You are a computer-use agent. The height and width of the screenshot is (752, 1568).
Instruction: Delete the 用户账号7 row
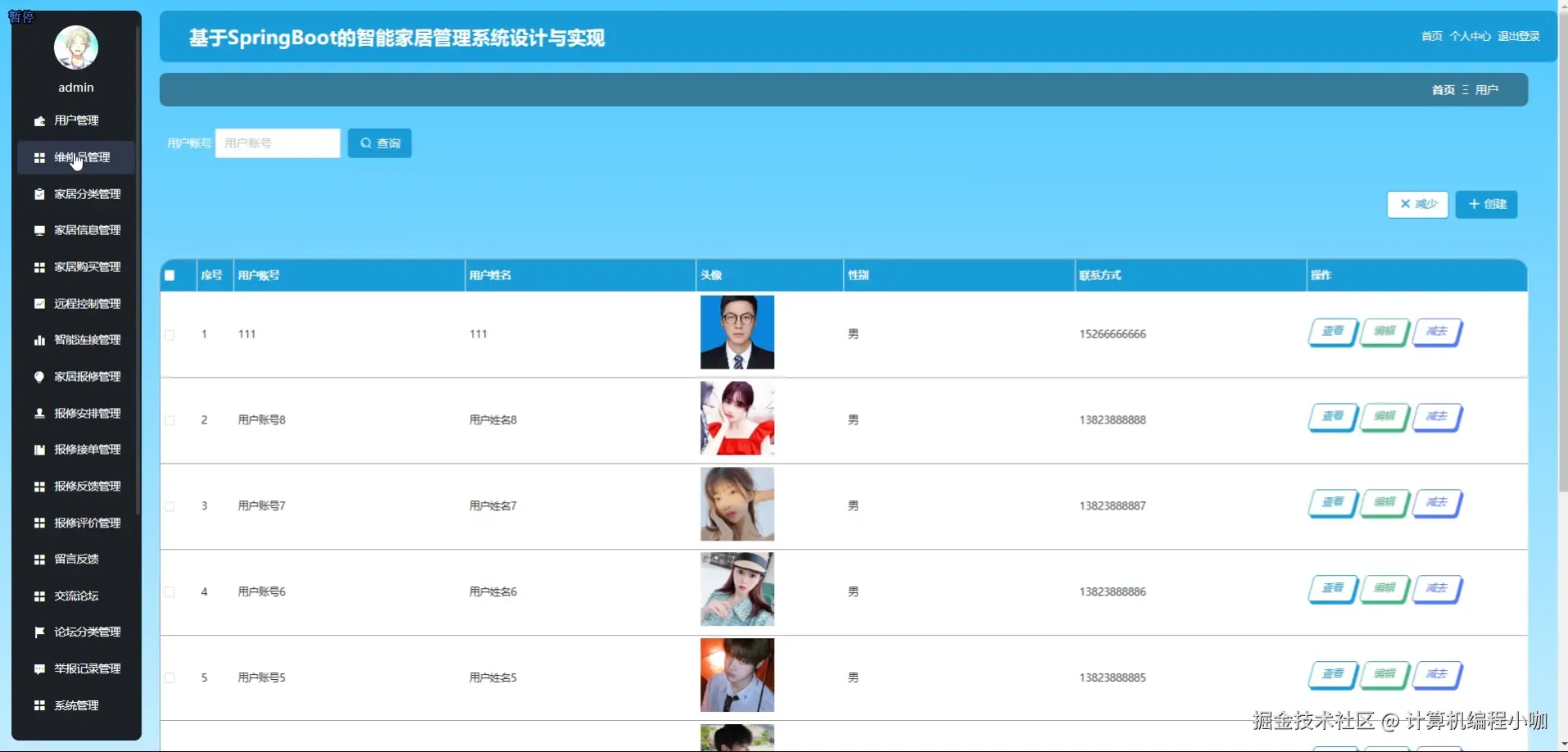click(1437, 503)
